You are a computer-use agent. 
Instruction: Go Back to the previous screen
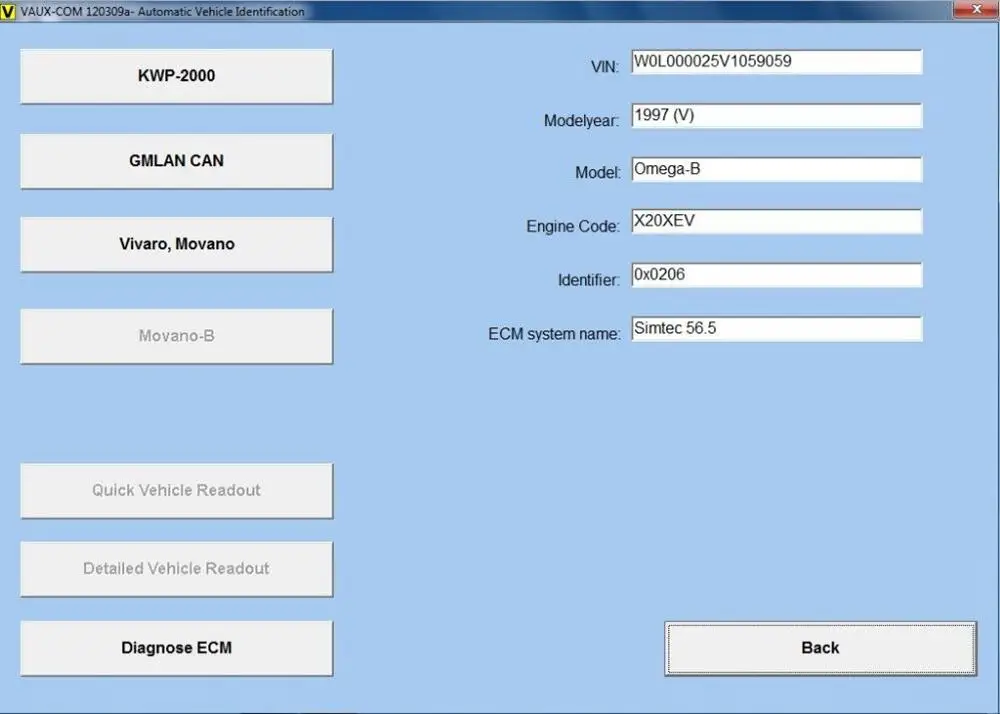[820, 648]
